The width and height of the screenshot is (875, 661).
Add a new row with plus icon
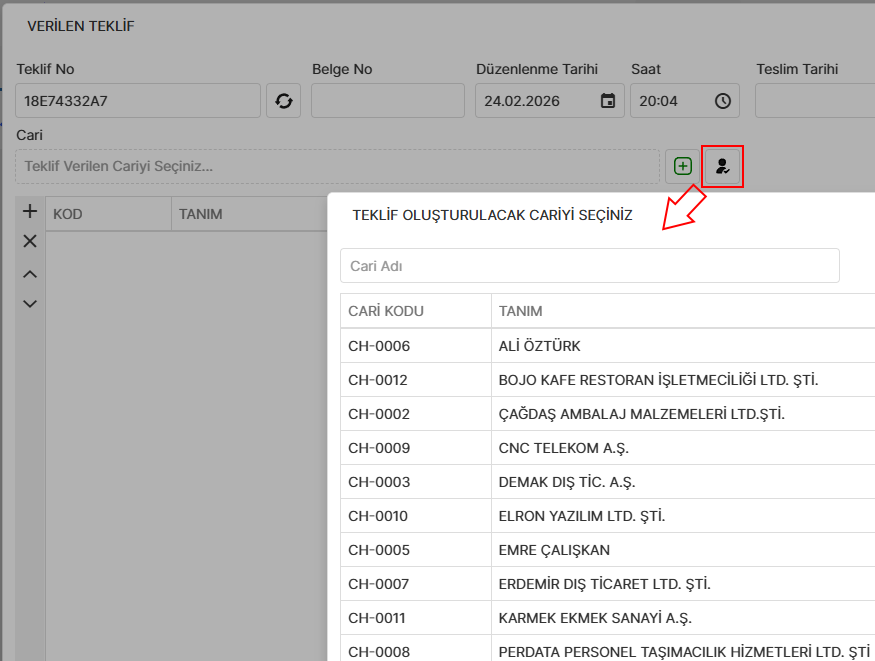30,211
